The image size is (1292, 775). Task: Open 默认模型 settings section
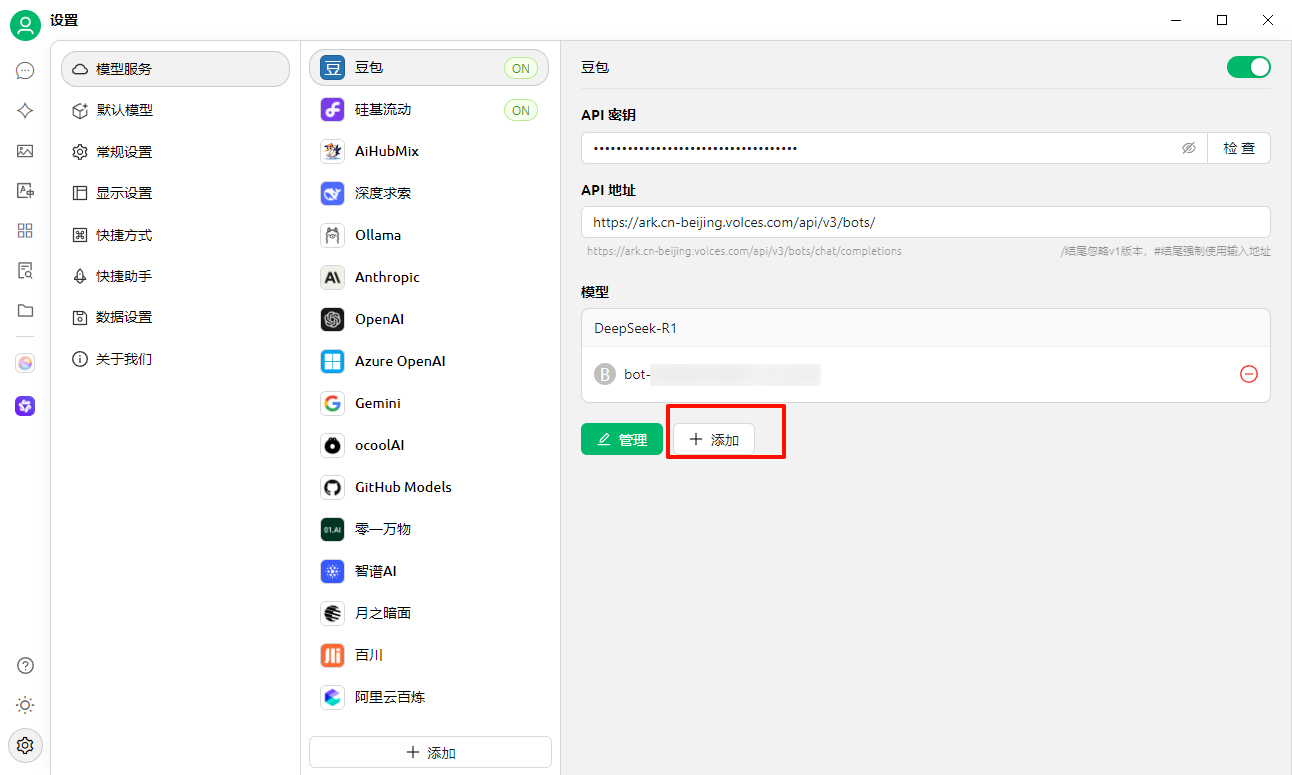click(176, 111)
